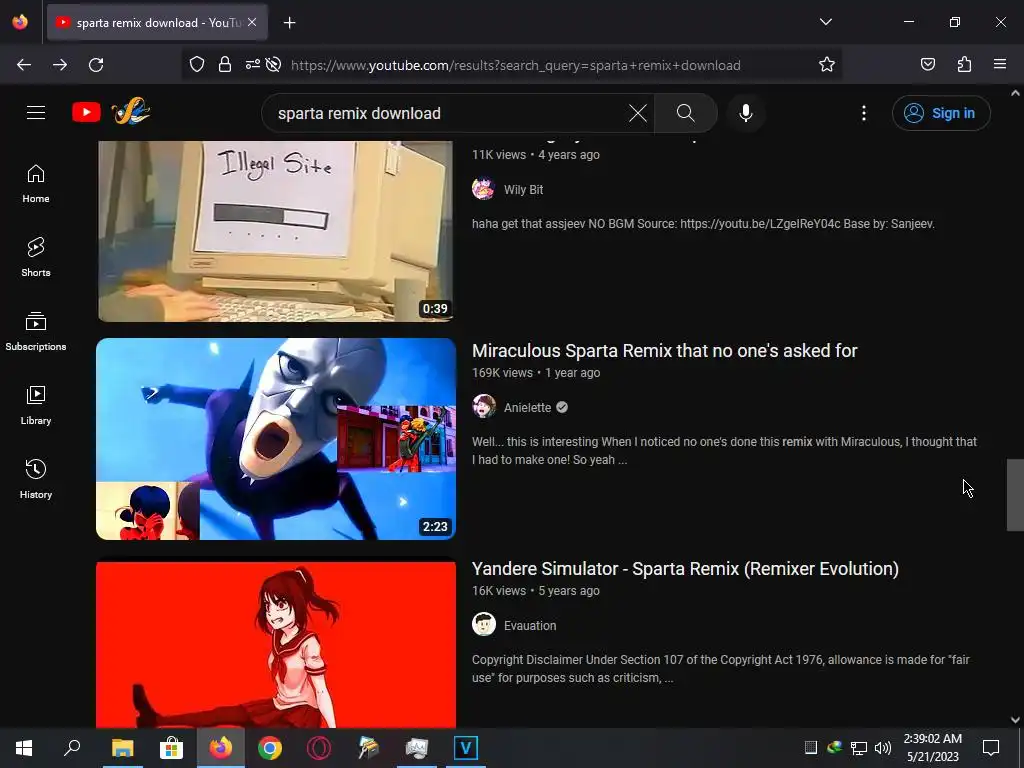Open Subscriptions in sidebar
This screenshot has width=1024, height=768.
(x=36, y=331)
